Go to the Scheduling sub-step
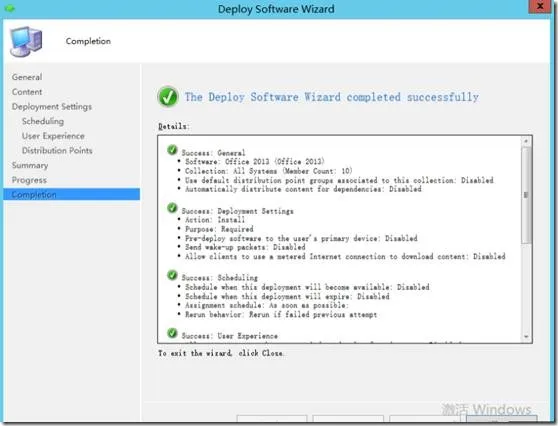 43,121
